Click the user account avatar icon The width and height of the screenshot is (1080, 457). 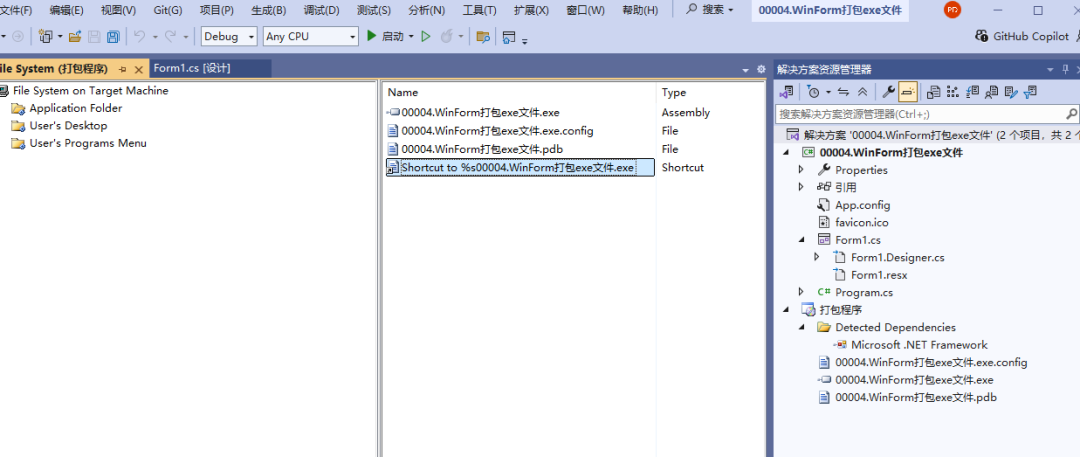coord(953,10)
